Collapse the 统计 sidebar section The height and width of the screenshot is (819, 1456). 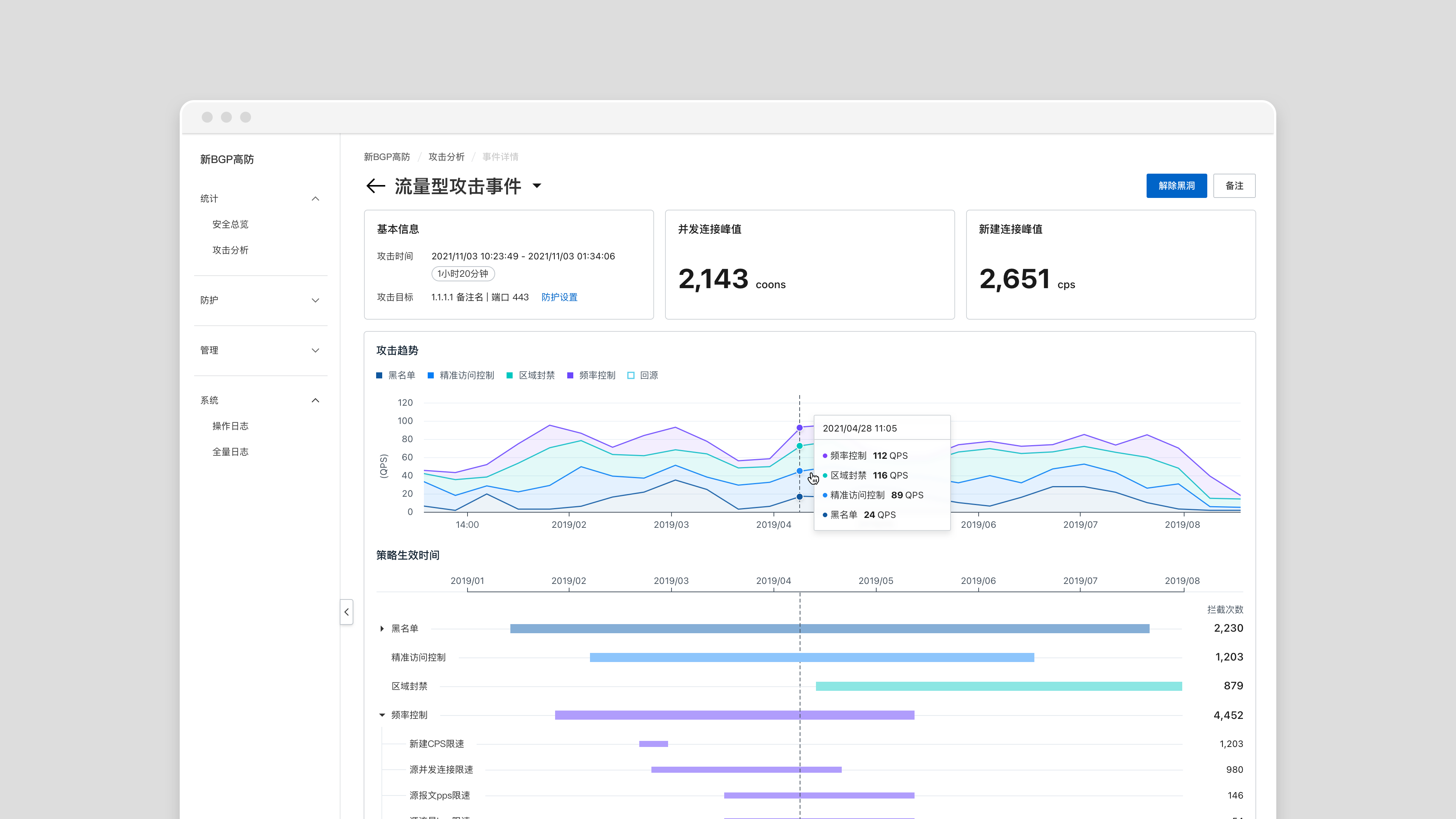[x=315, y=198]
